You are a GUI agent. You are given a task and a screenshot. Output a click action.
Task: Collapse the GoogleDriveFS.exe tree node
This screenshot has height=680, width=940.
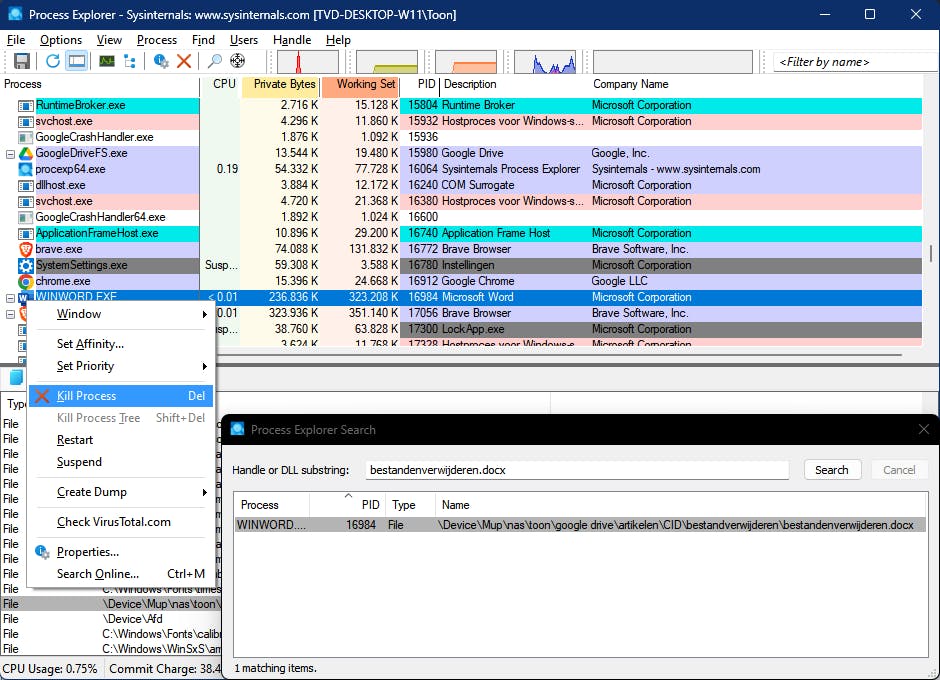[10, 153]
